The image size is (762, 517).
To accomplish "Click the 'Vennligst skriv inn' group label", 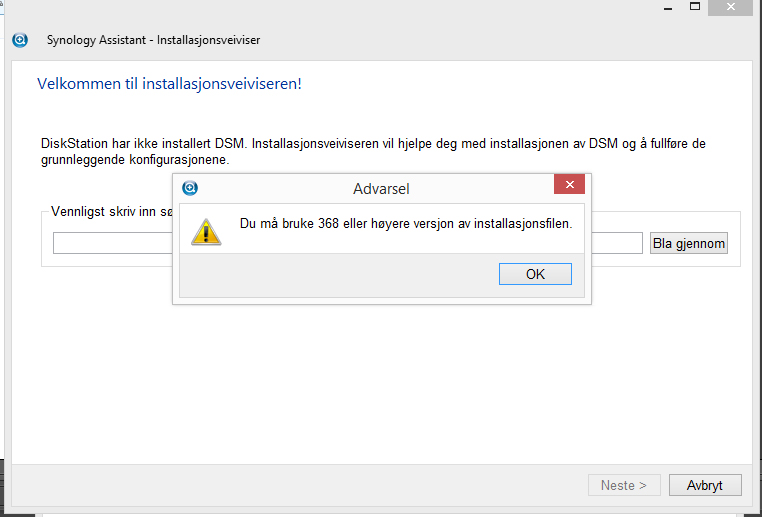I will pyautogui.click(x=111, y=212).
